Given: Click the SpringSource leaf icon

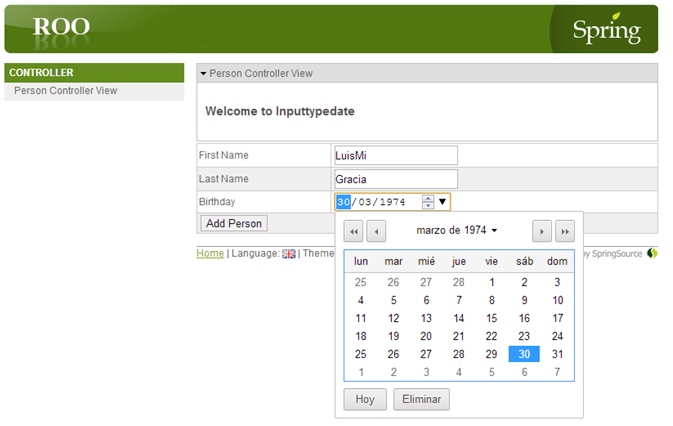Looking at the screenshot, I should pos(652,253).
